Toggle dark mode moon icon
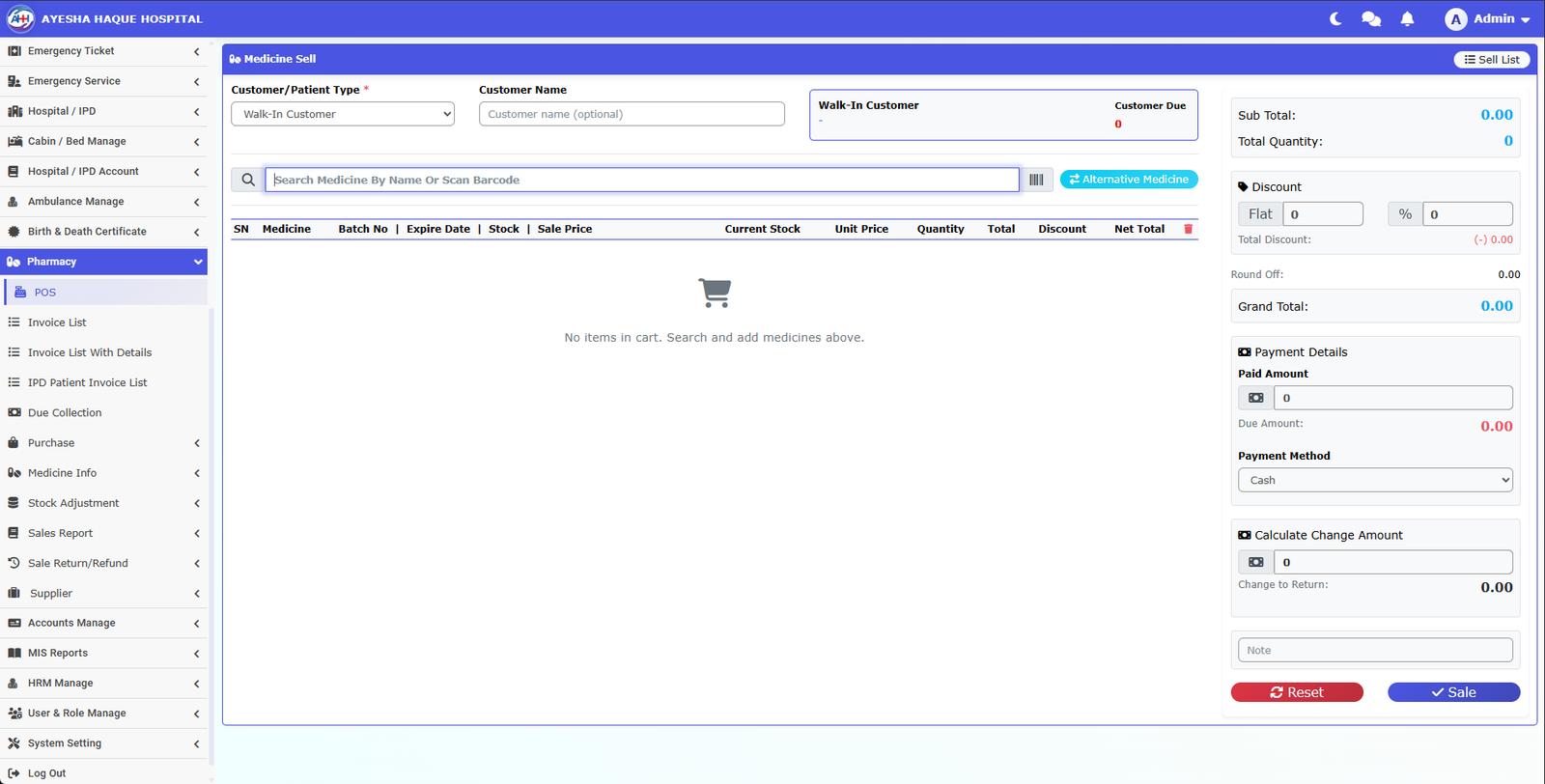Viewport: 1545px width, 784px height. [1335, 18]
